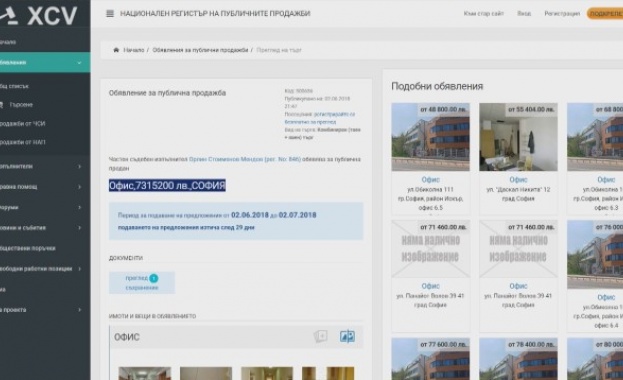
Task: Click Към стар сайт link
Action: click(484, 14)
